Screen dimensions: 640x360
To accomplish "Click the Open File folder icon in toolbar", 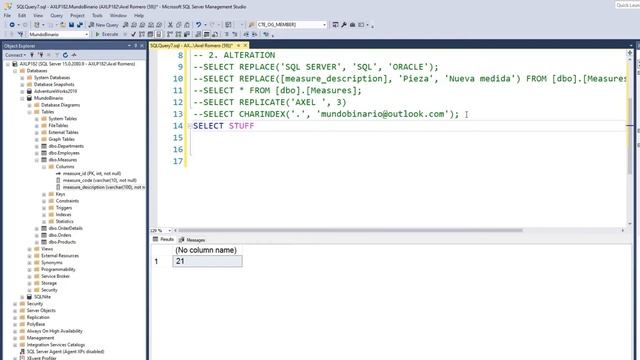I will (63, 25).
